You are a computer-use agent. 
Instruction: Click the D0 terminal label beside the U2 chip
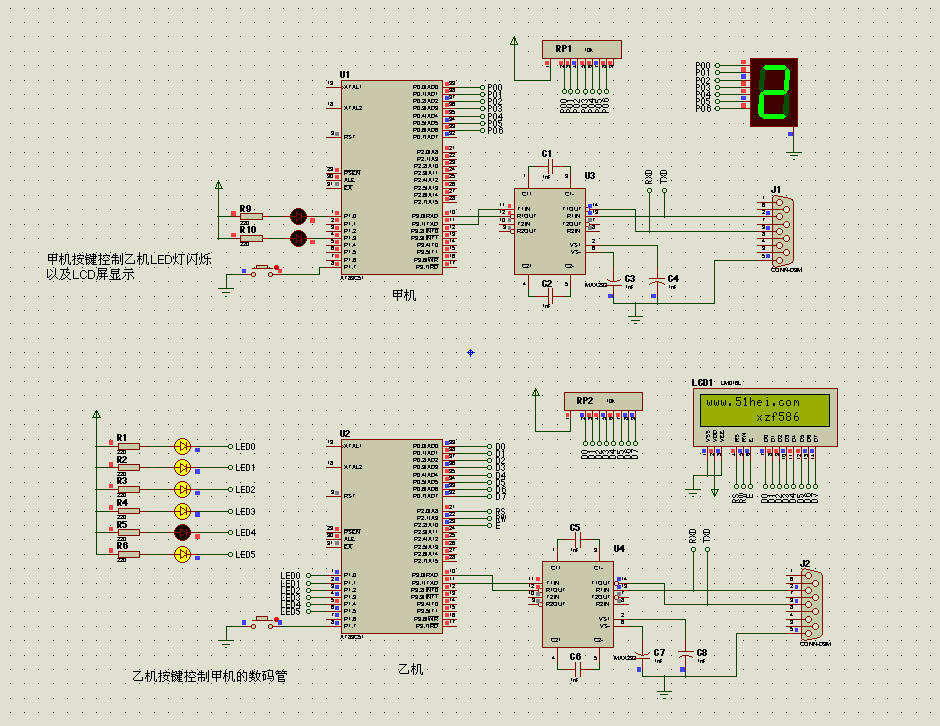coord(501,447)
